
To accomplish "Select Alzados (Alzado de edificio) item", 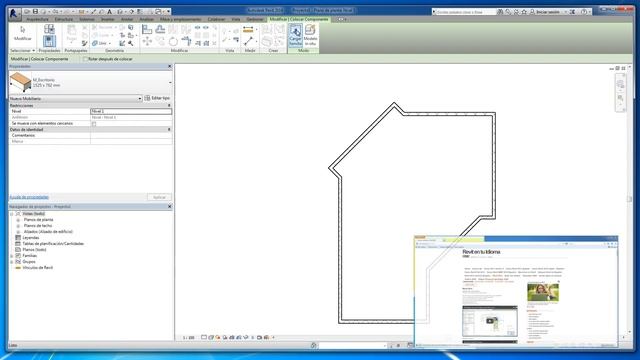I will point(48,232).
